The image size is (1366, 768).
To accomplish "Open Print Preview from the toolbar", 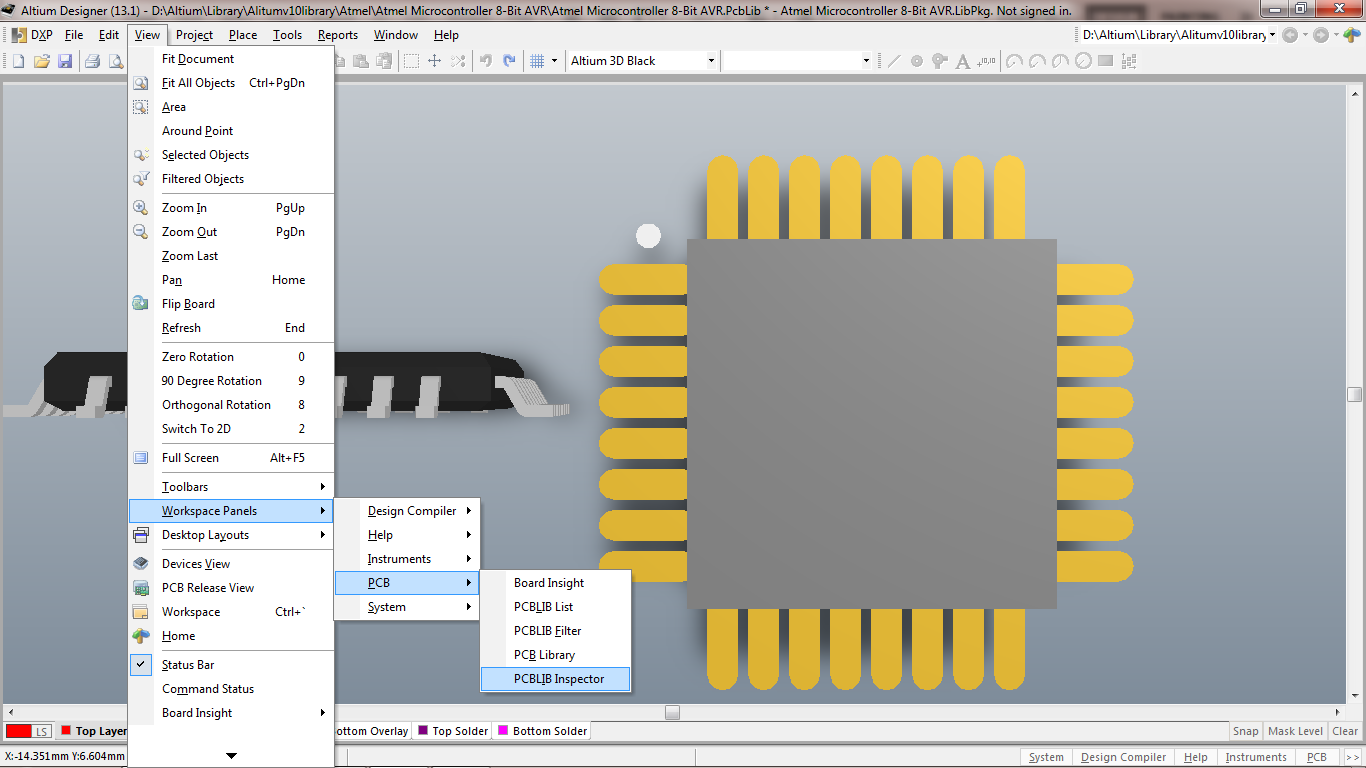I will tap(115, 60).
